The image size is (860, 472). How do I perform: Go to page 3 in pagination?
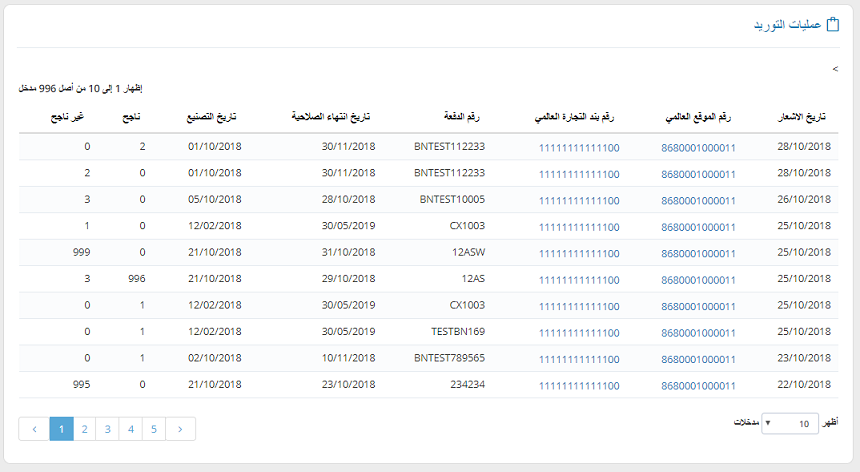107,429
